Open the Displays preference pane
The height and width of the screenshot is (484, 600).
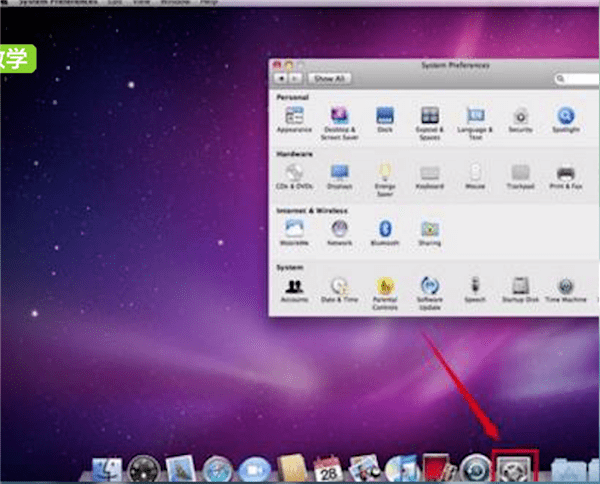(339, 176)
